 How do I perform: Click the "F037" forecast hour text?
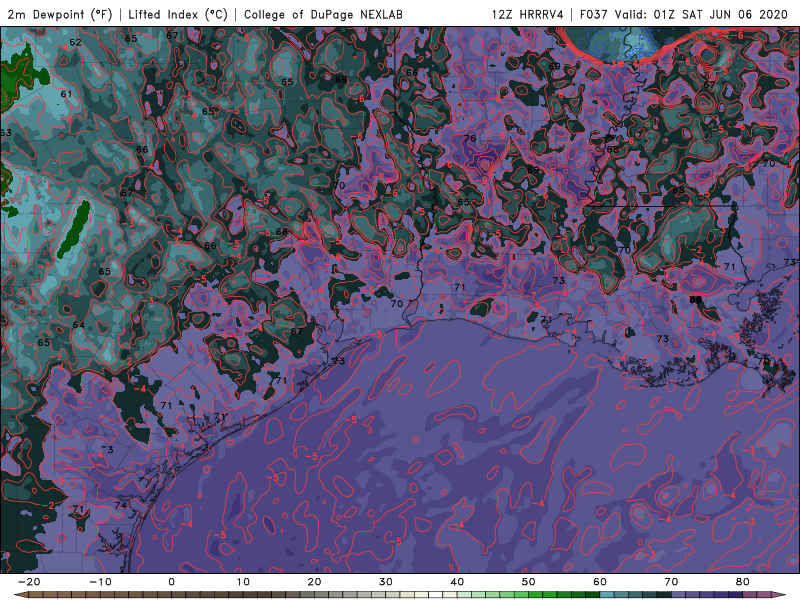[x=594, y=14]
